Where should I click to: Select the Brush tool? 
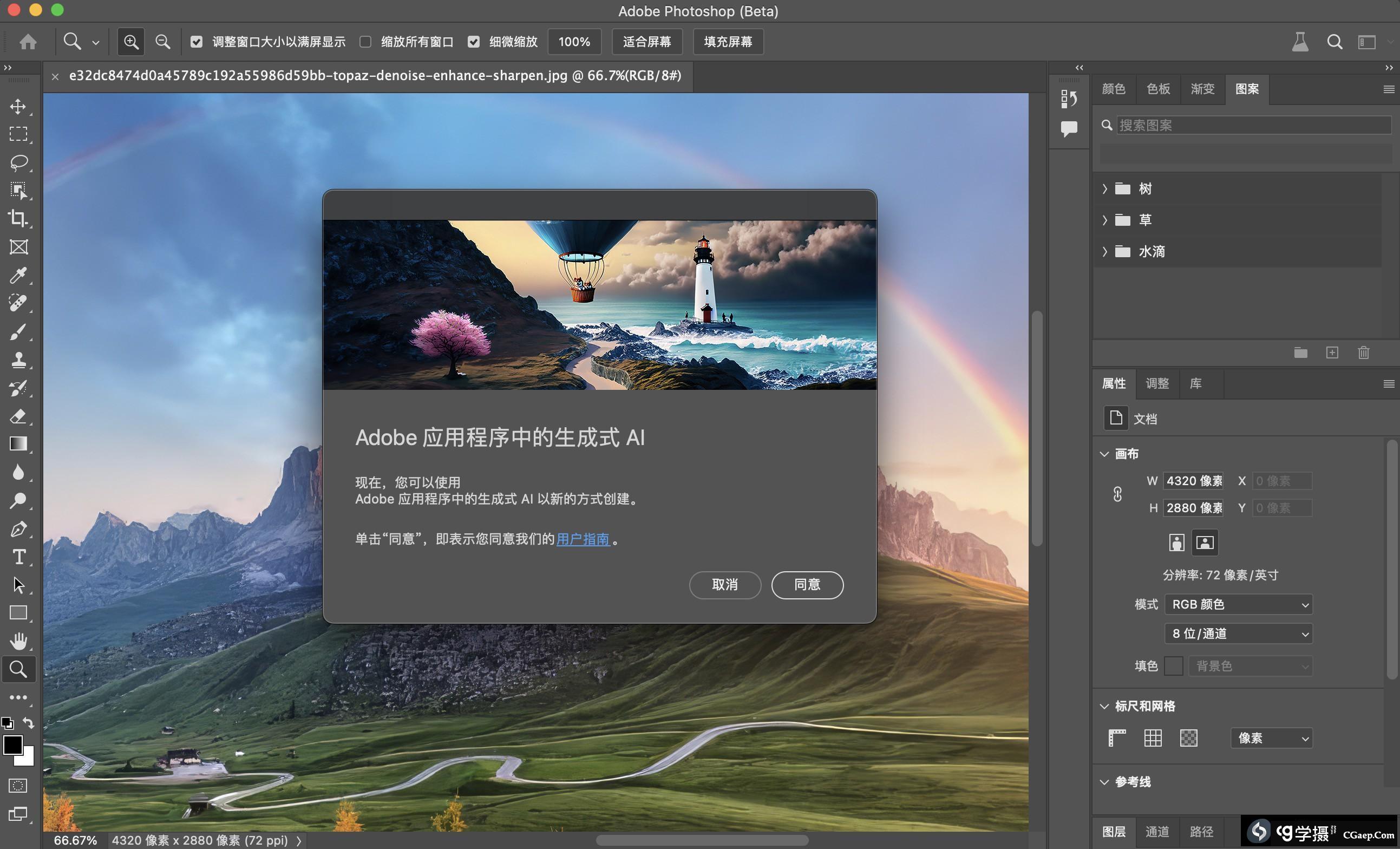18,331
